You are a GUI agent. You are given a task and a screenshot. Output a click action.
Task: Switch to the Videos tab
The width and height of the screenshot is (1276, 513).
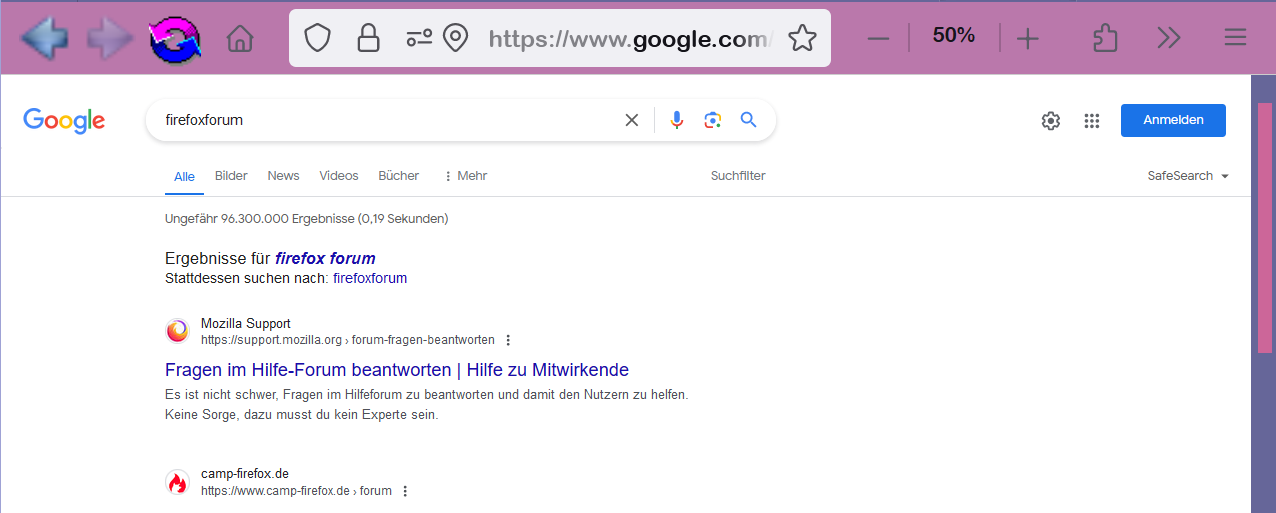339,176
